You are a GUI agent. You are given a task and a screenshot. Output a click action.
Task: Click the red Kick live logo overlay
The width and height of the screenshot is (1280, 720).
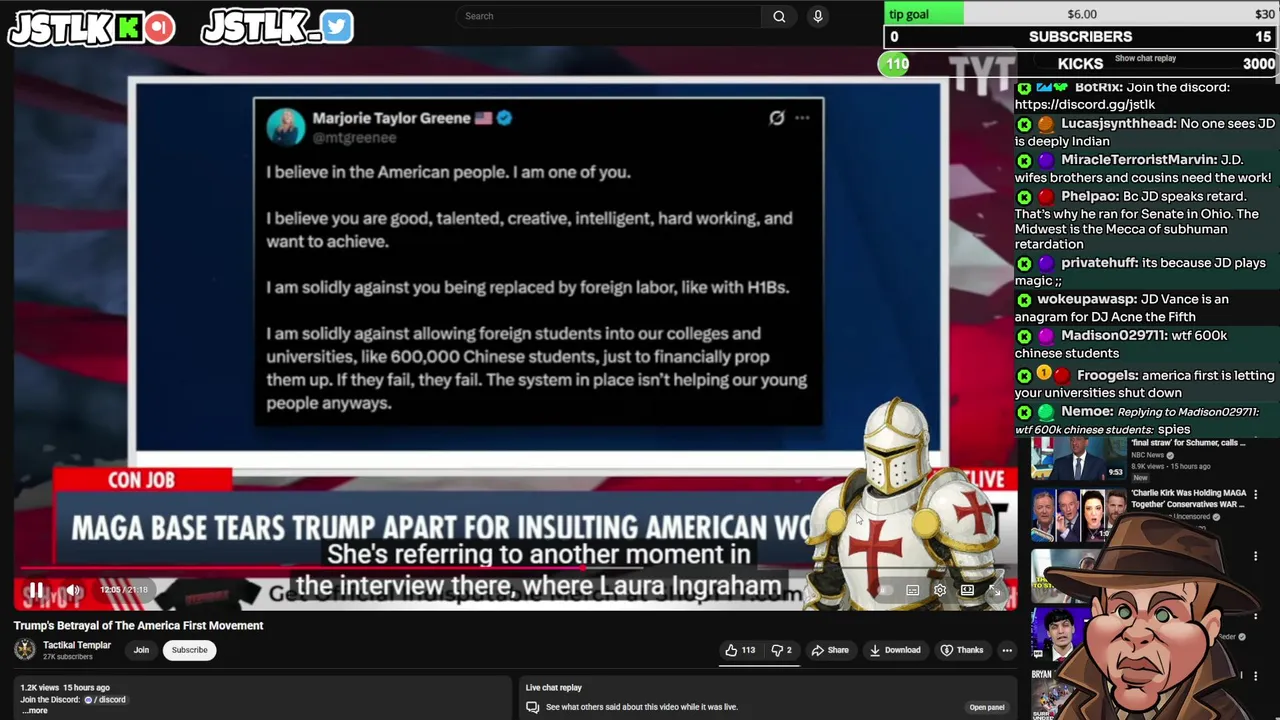click(159, 27)
